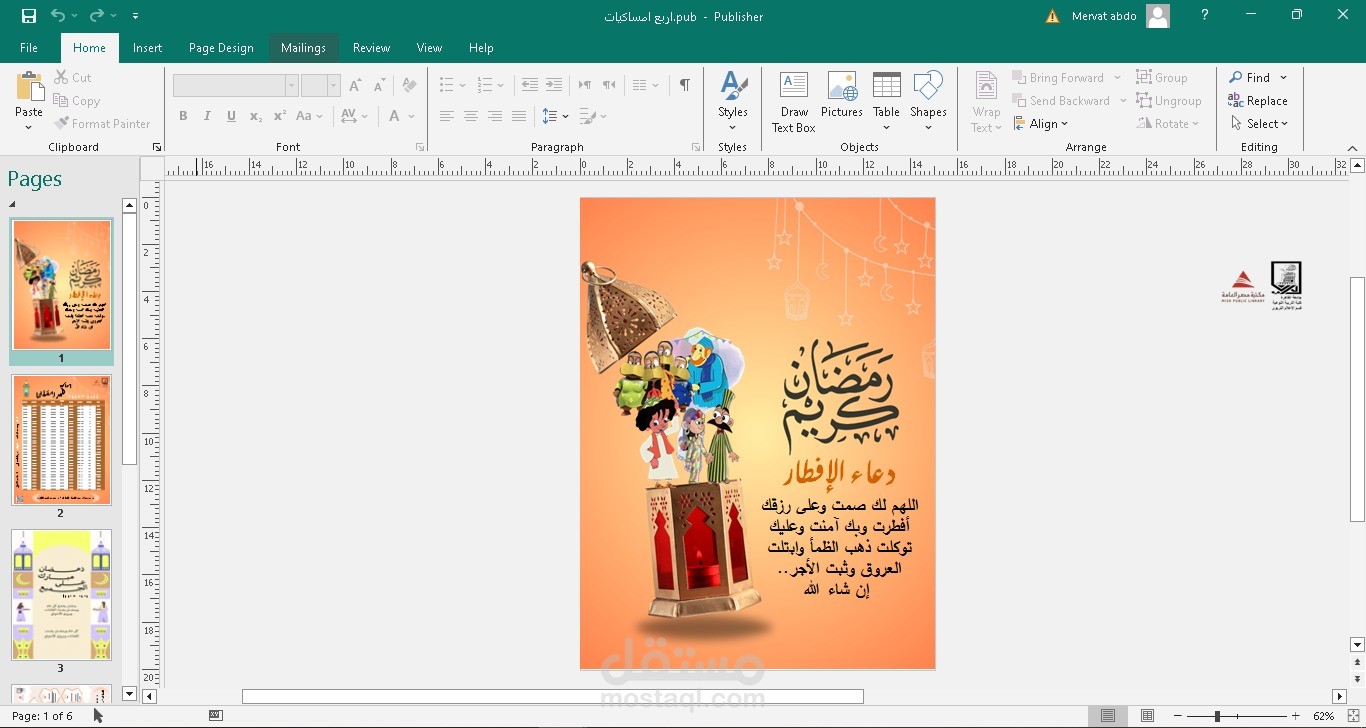1366x728 pixels.
Task: Increase the paragraph indent level
Action: [x=553, y=85]
